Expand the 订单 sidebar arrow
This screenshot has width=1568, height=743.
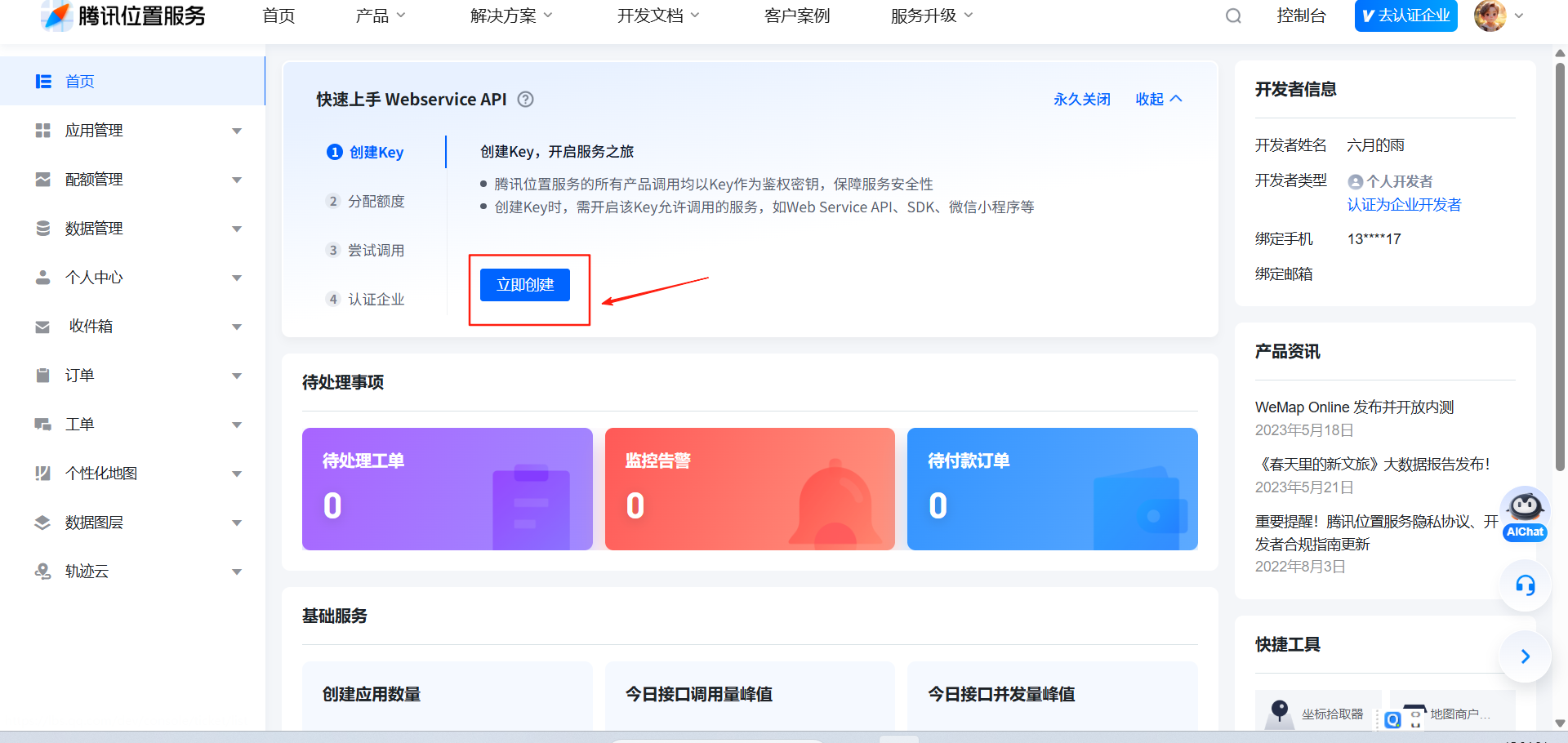coord(237,376)
